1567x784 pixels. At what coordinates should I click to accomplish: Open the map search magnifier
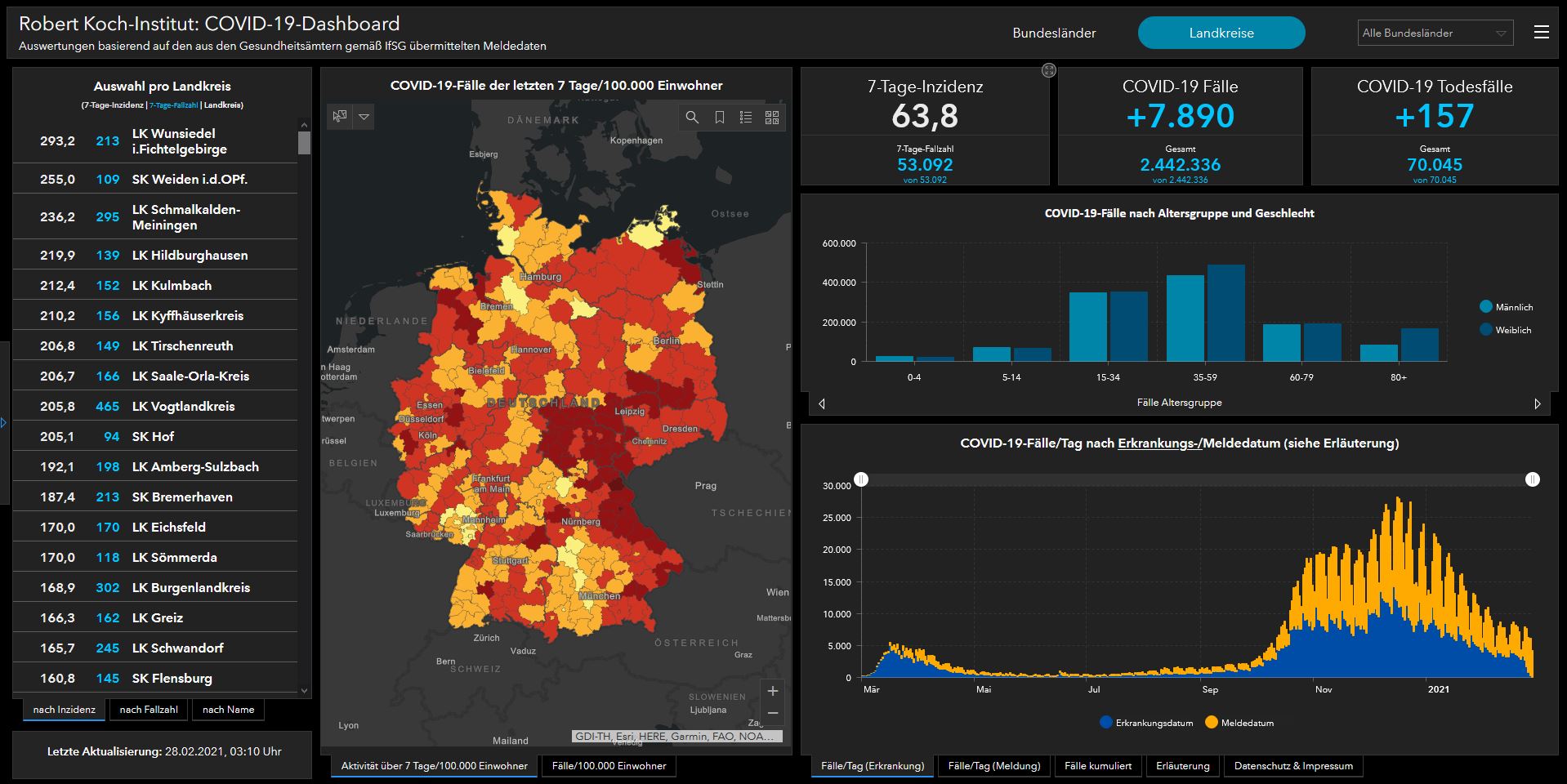point(692,118)
